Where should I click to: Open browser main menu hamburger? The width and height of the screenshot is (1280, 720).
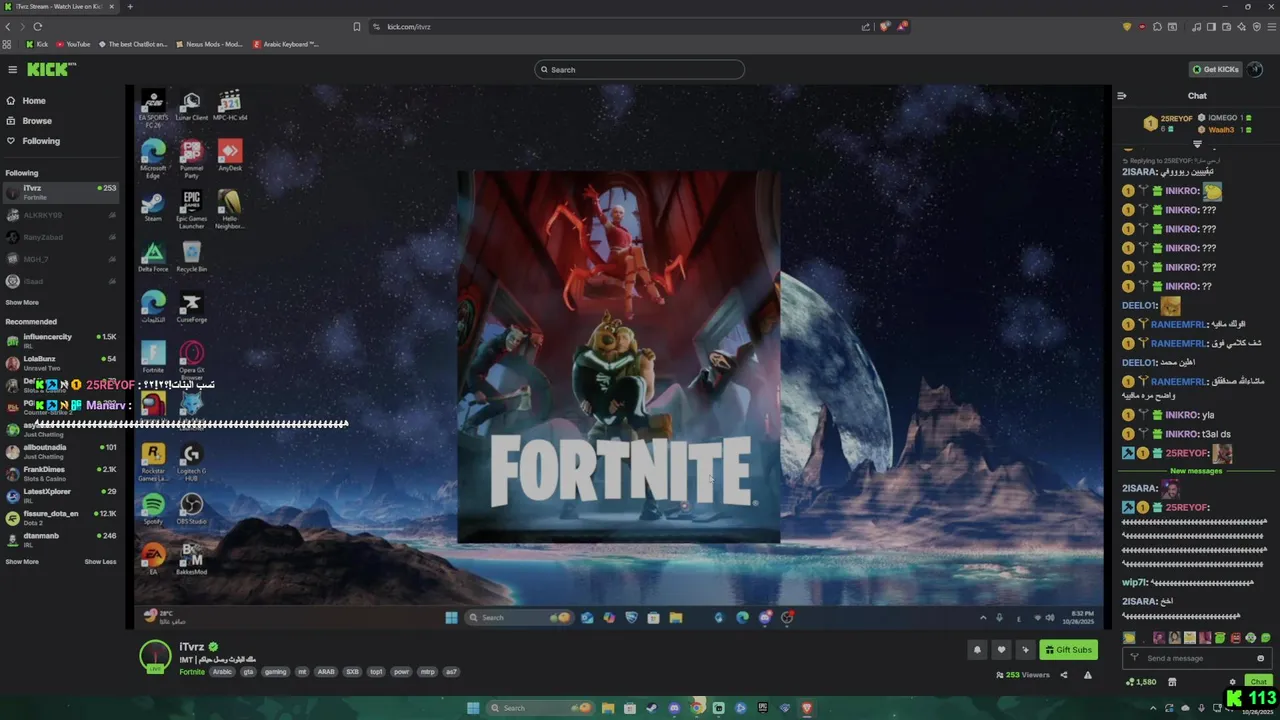point(1271,27)
